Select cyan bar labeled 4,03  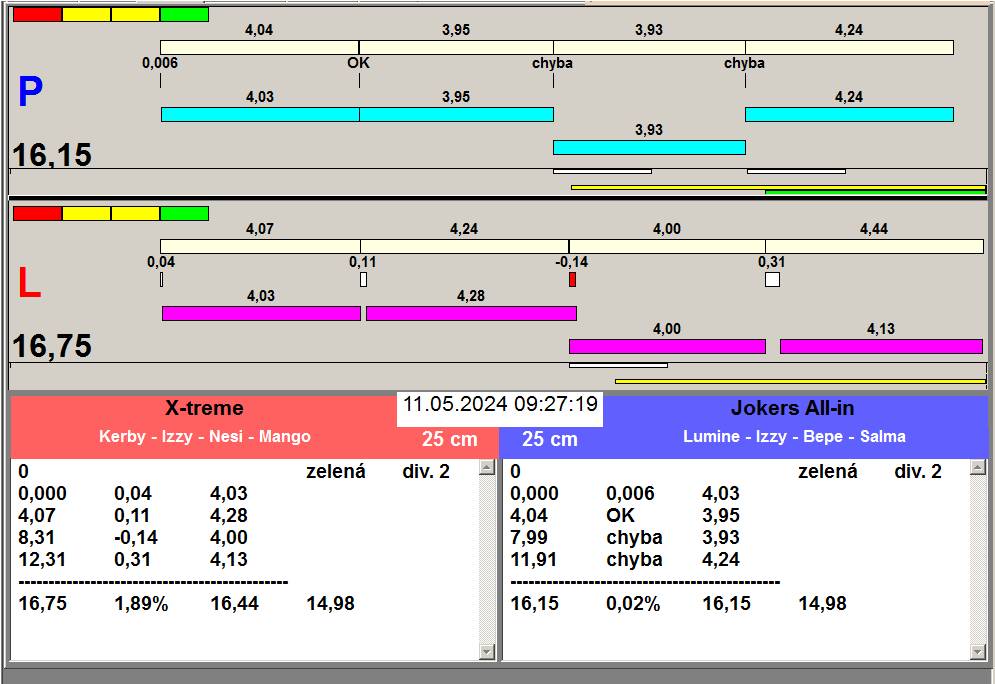[260, 114]
